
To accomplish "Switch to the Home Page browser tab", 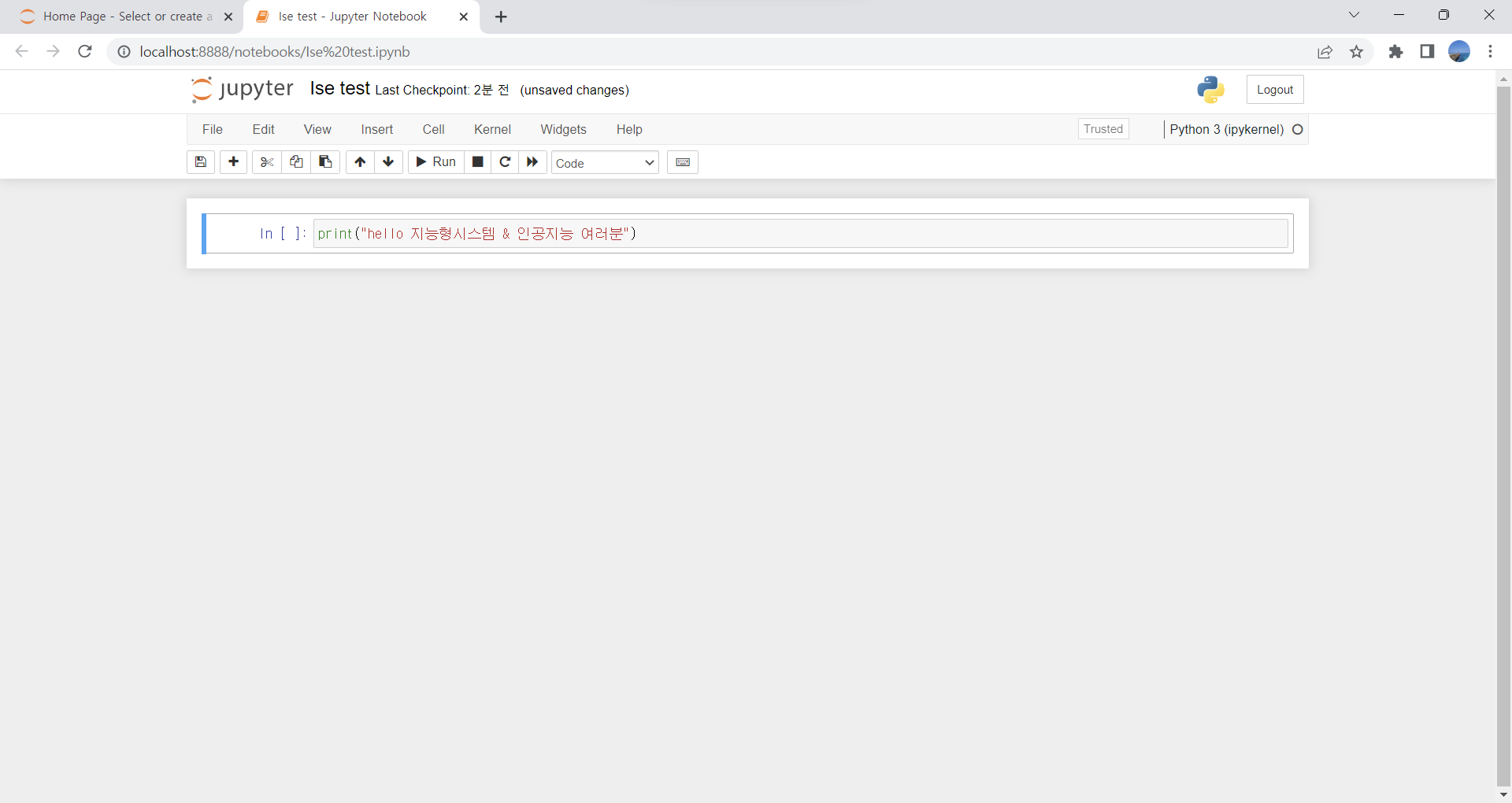I will (122, 17).
